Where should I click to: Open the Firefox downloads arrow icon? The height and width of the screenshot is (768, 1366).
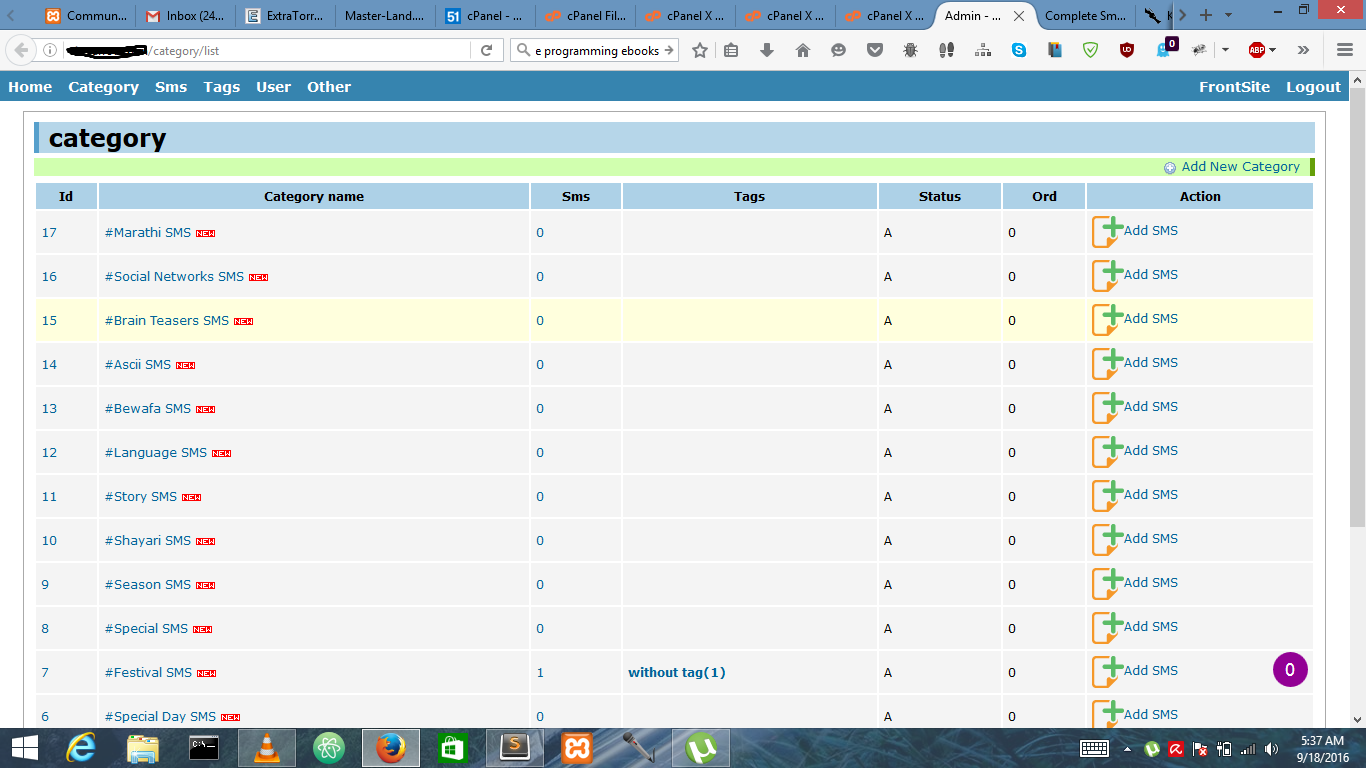[767, 50]
